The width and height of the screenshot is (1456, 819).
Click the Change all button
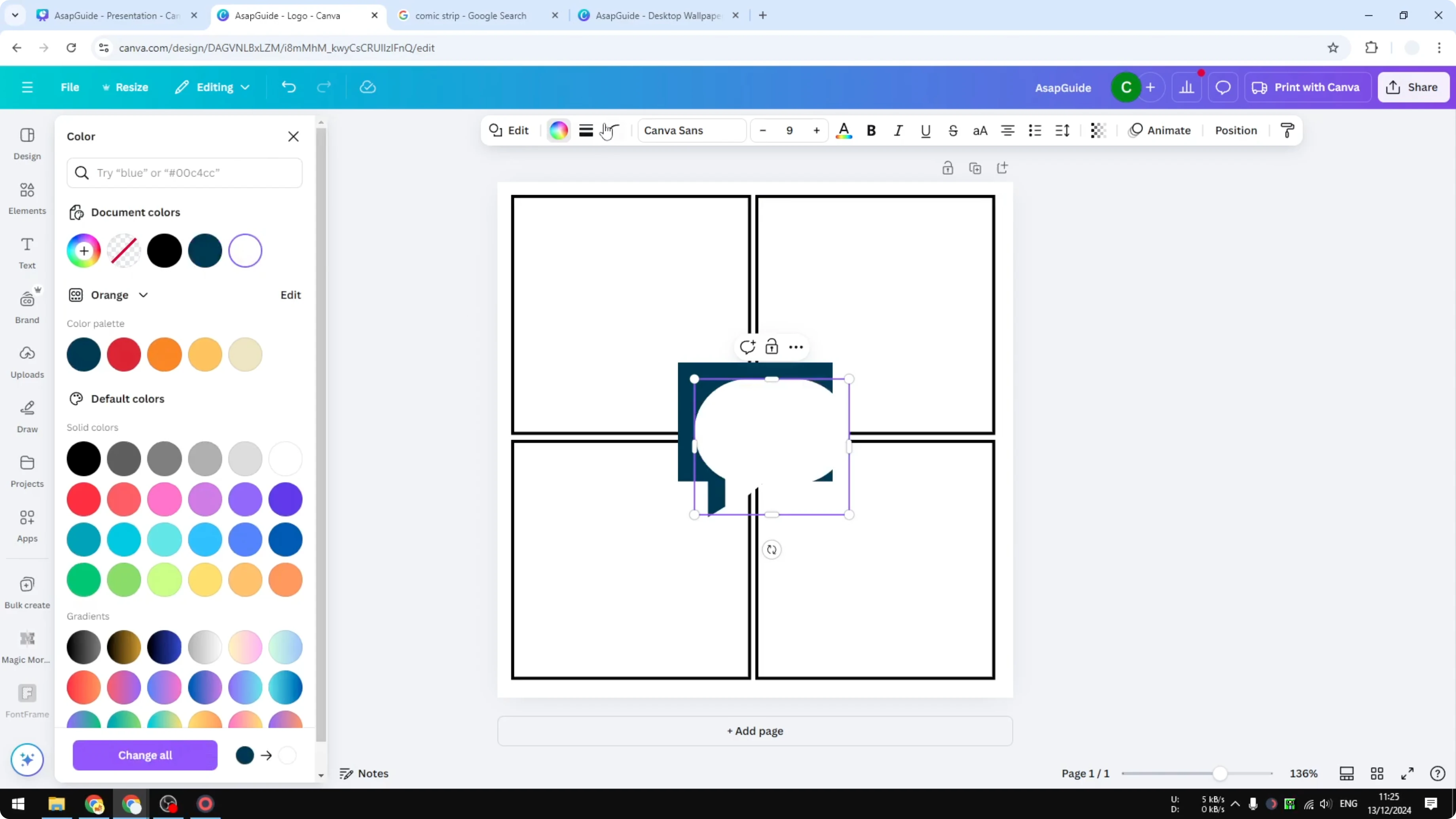[x=145, y=755]
